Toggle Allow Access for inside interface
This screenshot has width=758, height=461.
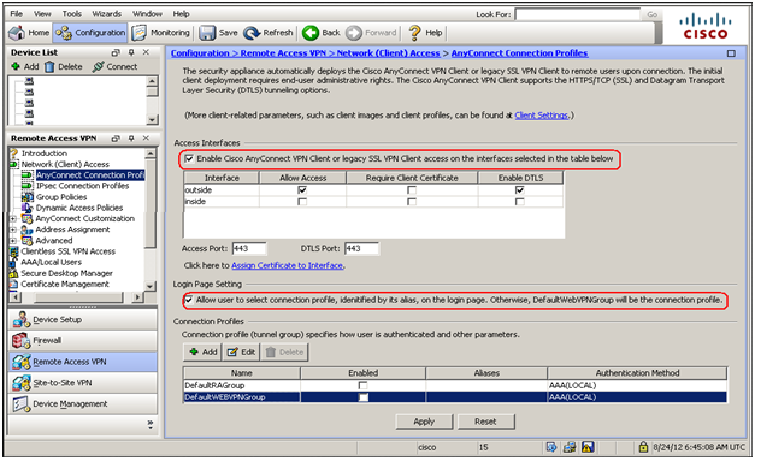pyautogui.click(x=302, y=201)
